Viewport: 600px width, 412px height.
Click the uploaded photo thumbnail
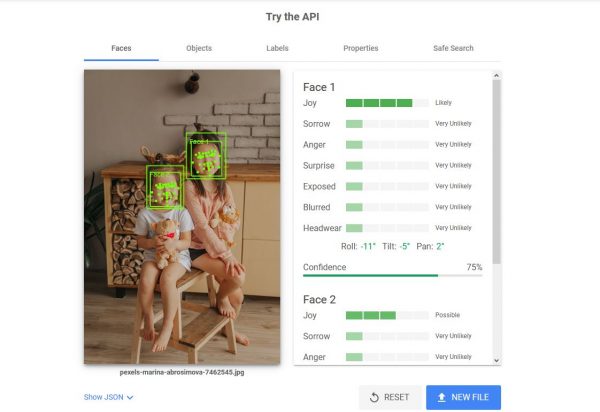[182, 217]
